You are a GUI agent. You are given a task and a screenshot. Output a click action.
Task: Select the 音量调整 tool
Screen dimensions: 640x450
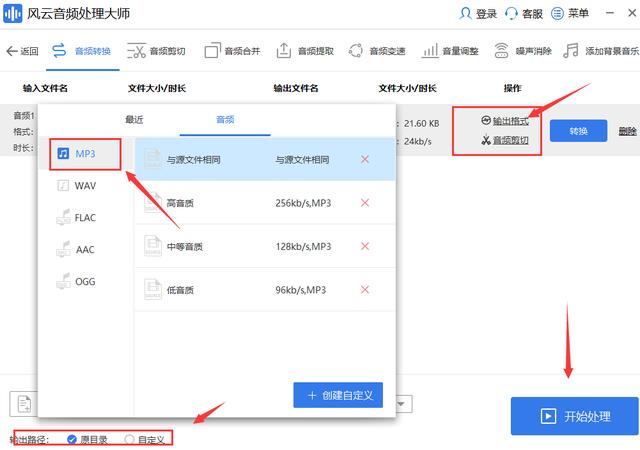[450, 51]
